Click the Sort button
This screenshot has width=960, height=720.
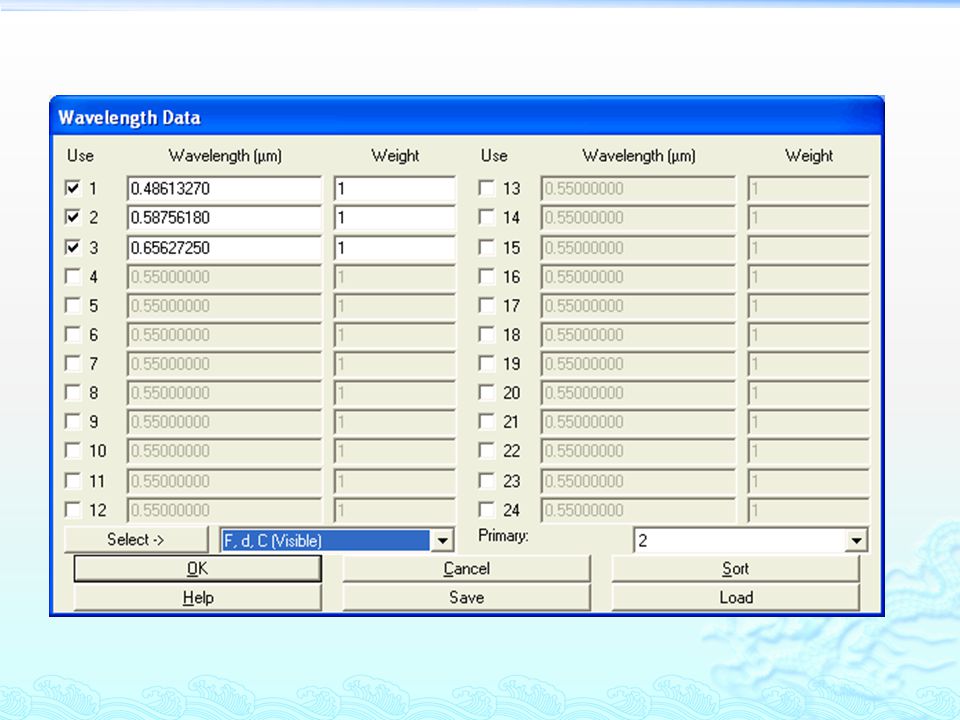735,569
